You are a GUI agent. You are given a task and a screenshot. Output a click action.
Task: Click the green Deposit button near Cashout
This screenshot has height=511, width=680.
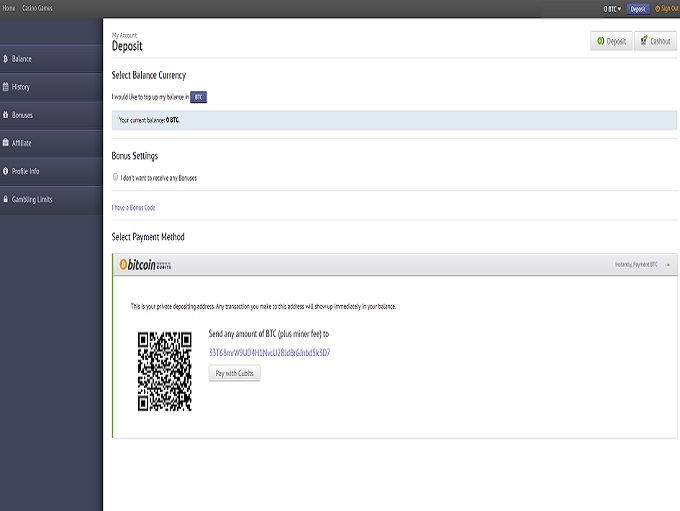(x=611, y=41)
